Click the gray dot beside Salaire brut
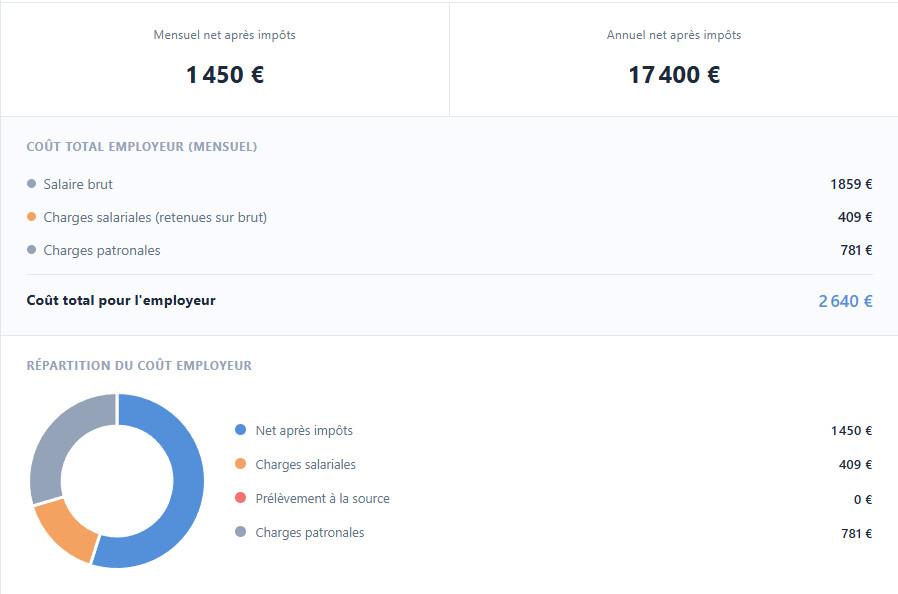The width and height of the screenshot is (898, 594). point(32,184)
